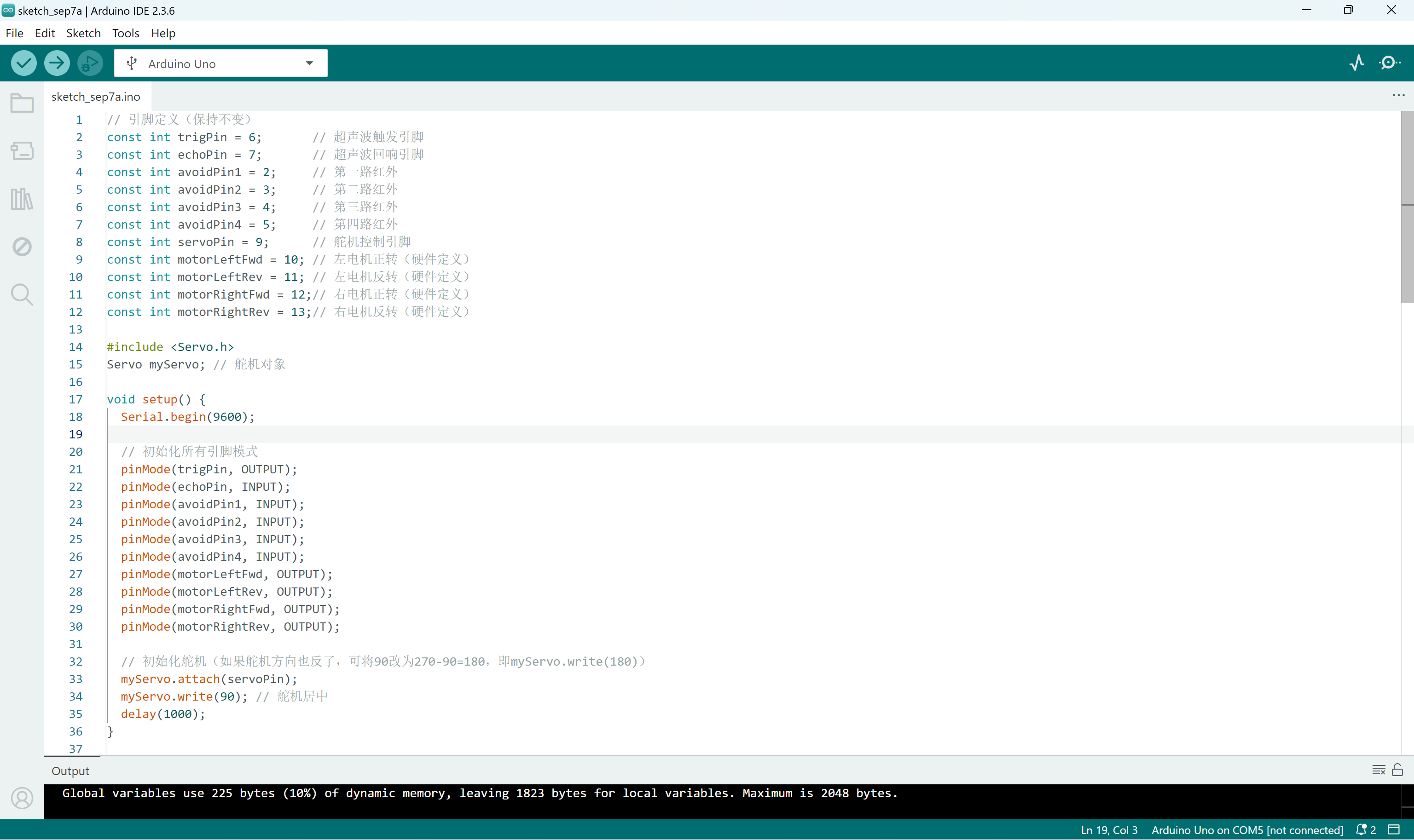This screenshot has width=1414, height=840.
Task: Open the File menu
Action: tap(15, 33)
